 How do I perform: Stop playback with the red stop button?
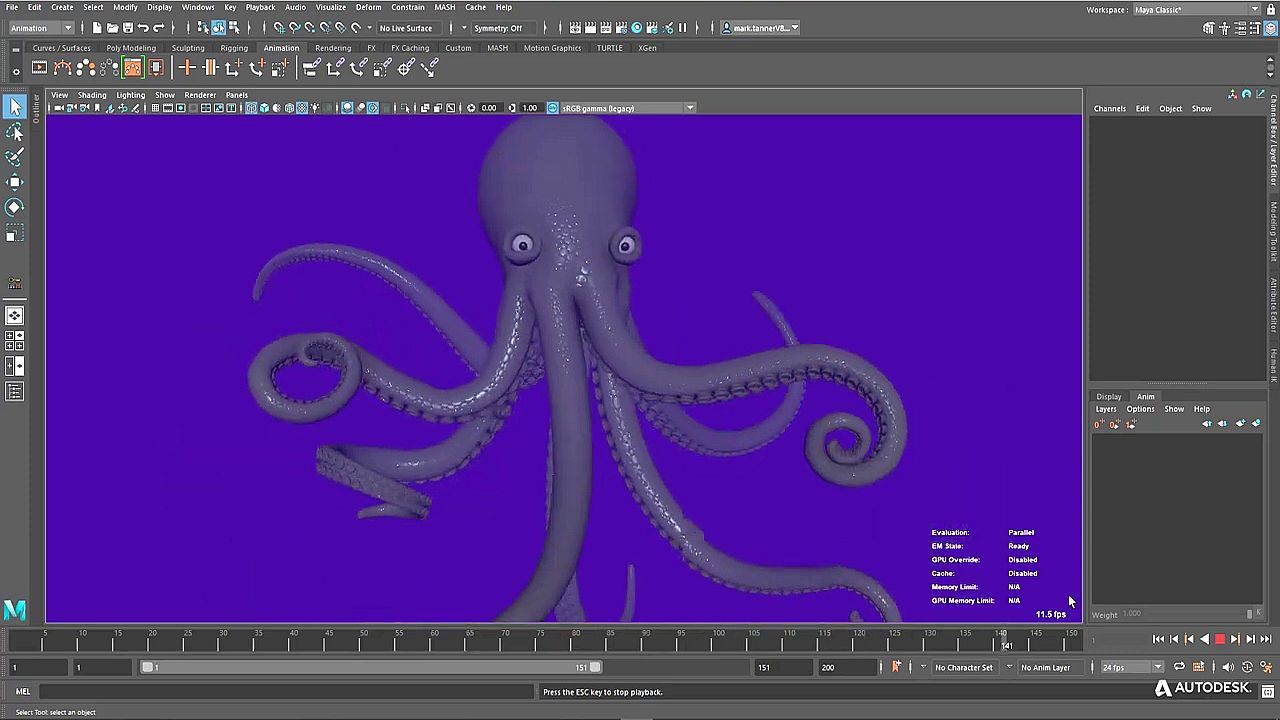pyautogui.click(x=1219, y=639)
